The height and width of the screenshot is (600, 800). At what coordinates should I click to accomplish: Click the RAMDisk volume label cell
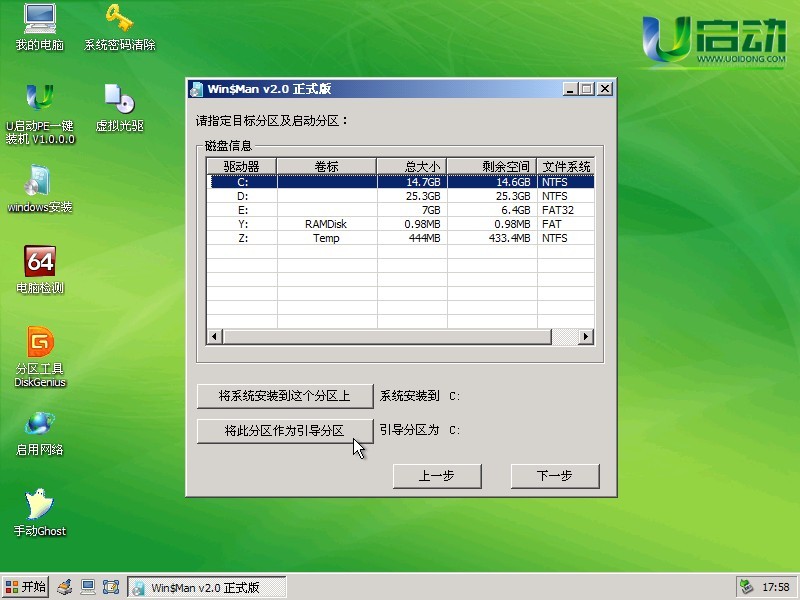pos(326,224)
